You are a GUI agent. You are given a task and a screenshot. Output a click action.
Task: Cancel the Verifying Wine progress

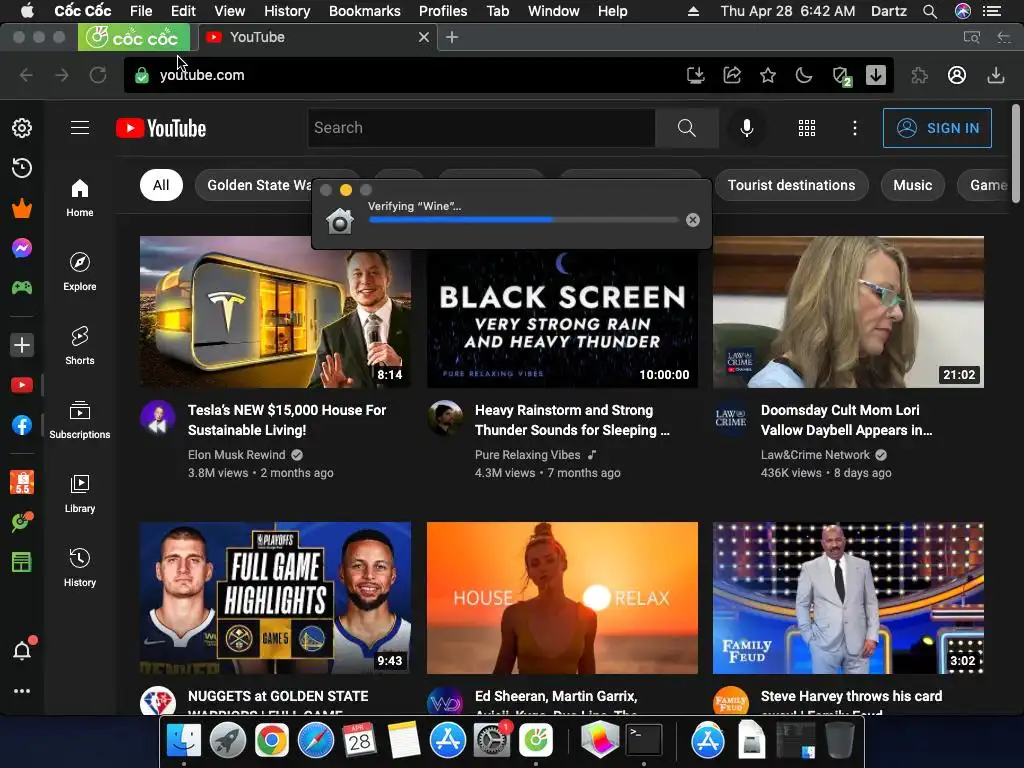point(693,220)
